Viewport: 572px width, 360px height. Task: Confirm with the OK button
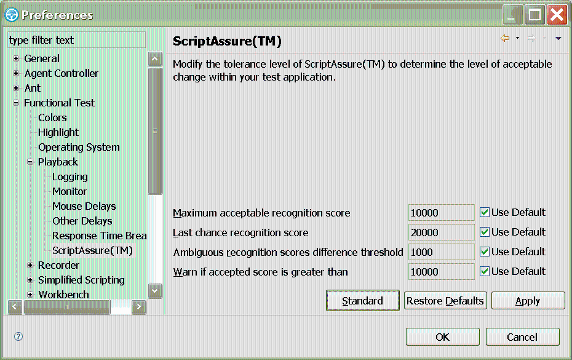click(442, 337)
